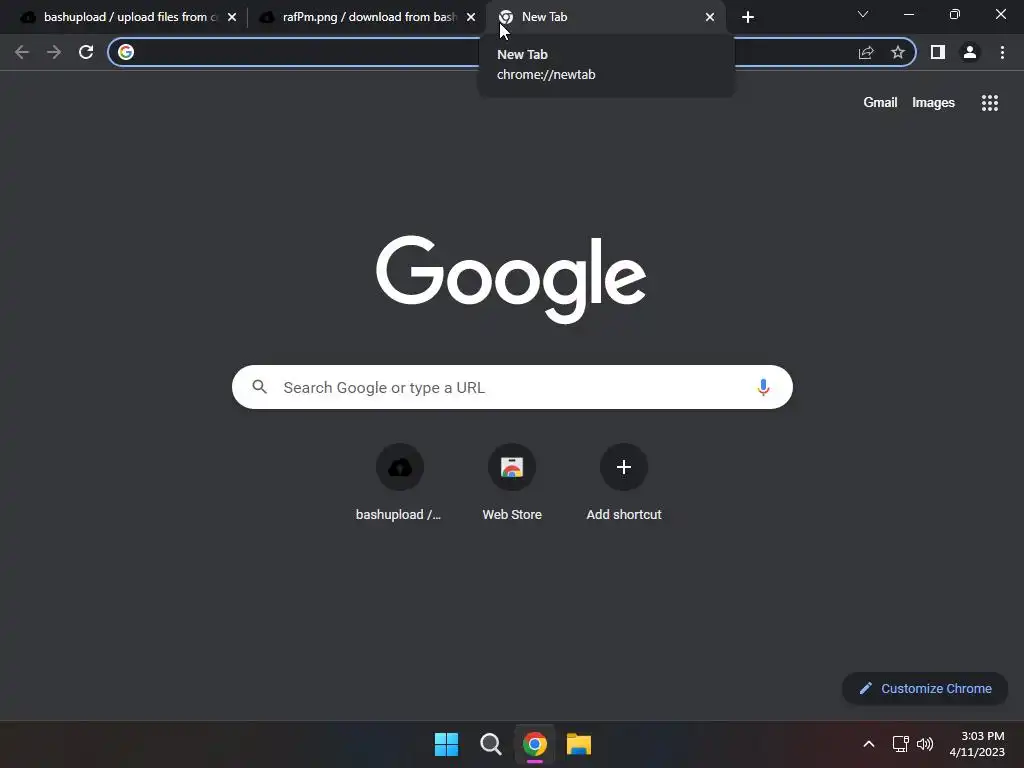Viewport: 1024px width, 768px height.
Task: Open the Web Store shortcut
Action: click(512, 483)
